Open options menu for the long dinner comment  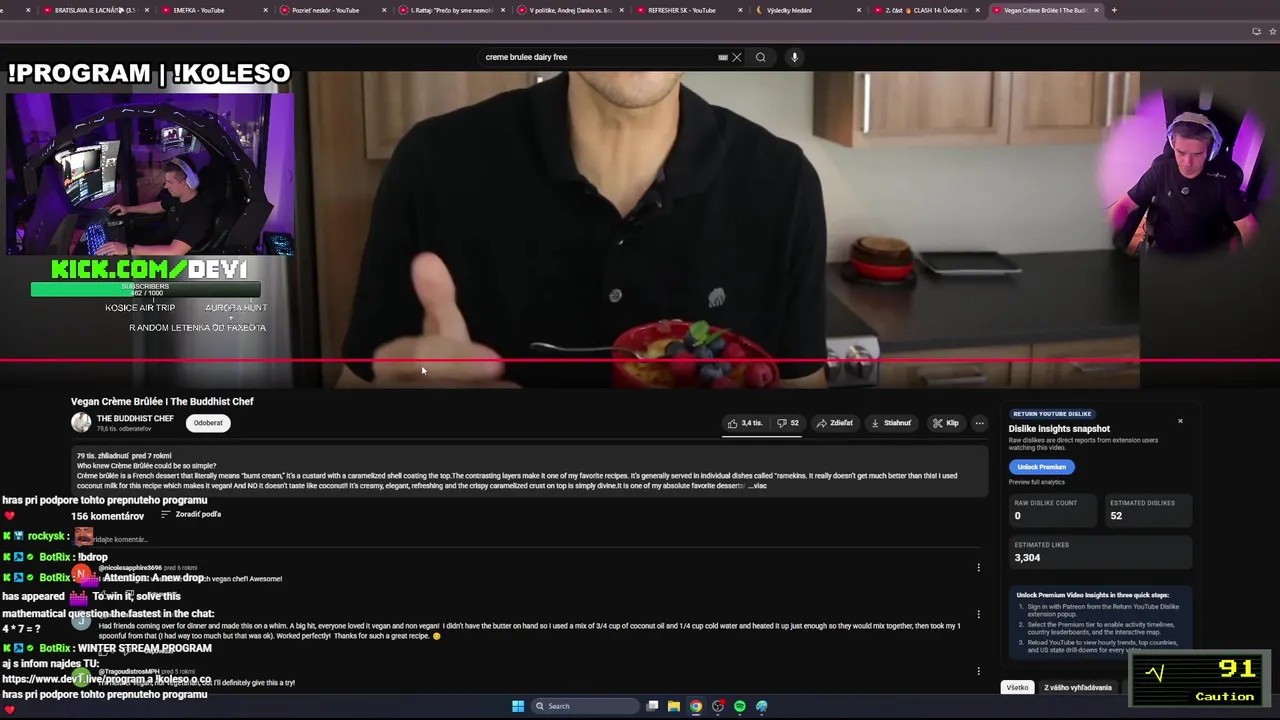pyautogui.click(x=979, y=614)
